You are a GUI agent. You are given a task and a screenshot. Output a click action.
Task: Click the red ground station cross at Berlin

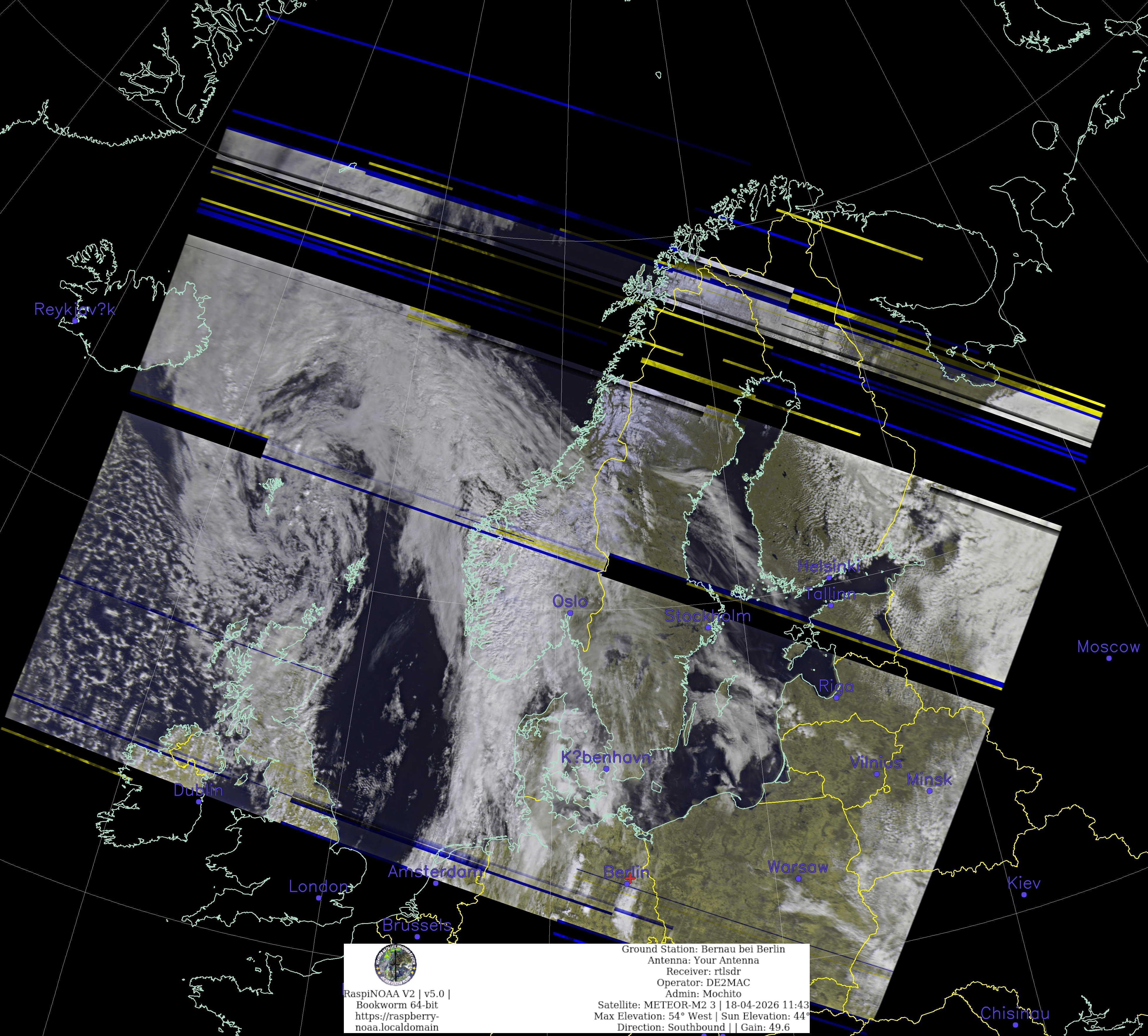(630, 879)
